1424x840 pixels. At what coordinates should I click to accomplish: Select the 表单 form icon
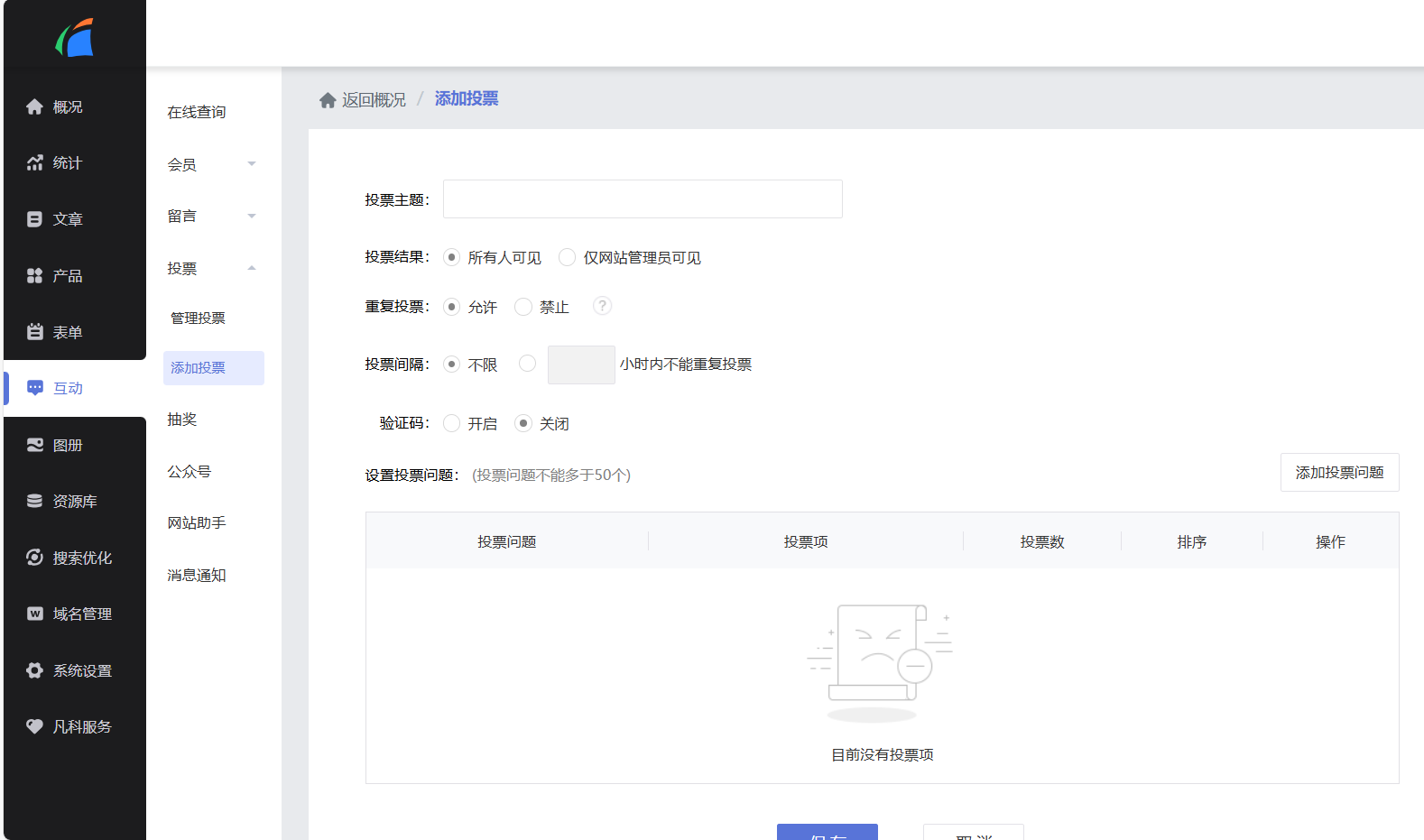pyautogui.click(x=34, y=332)
